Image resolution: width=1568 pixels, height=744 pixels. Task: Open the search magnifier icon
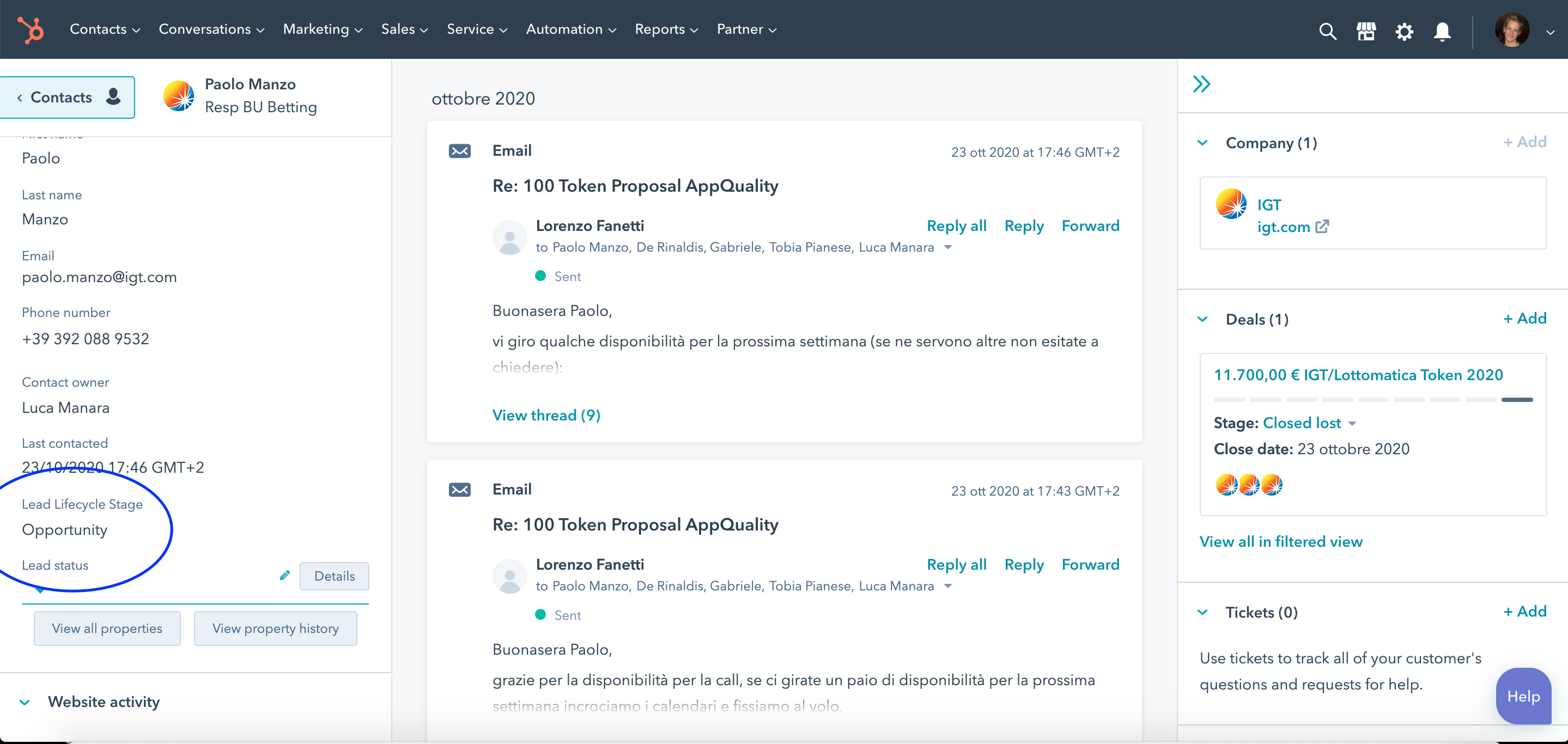point(1328,31)
